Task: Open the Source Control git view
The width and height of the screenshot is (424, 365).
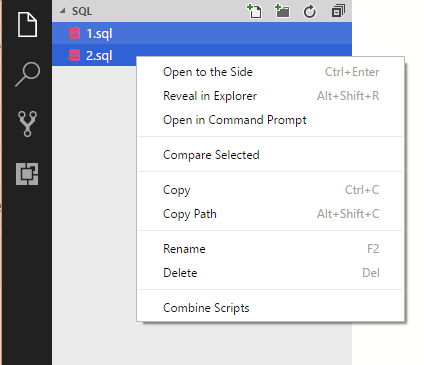Action: point(27,124)
